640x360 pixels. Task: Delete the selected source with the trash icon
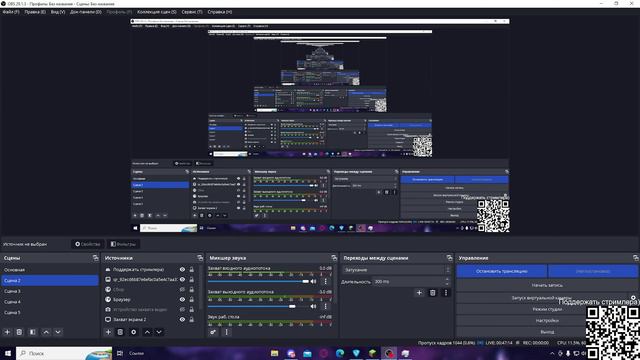[x=120, y=332]
